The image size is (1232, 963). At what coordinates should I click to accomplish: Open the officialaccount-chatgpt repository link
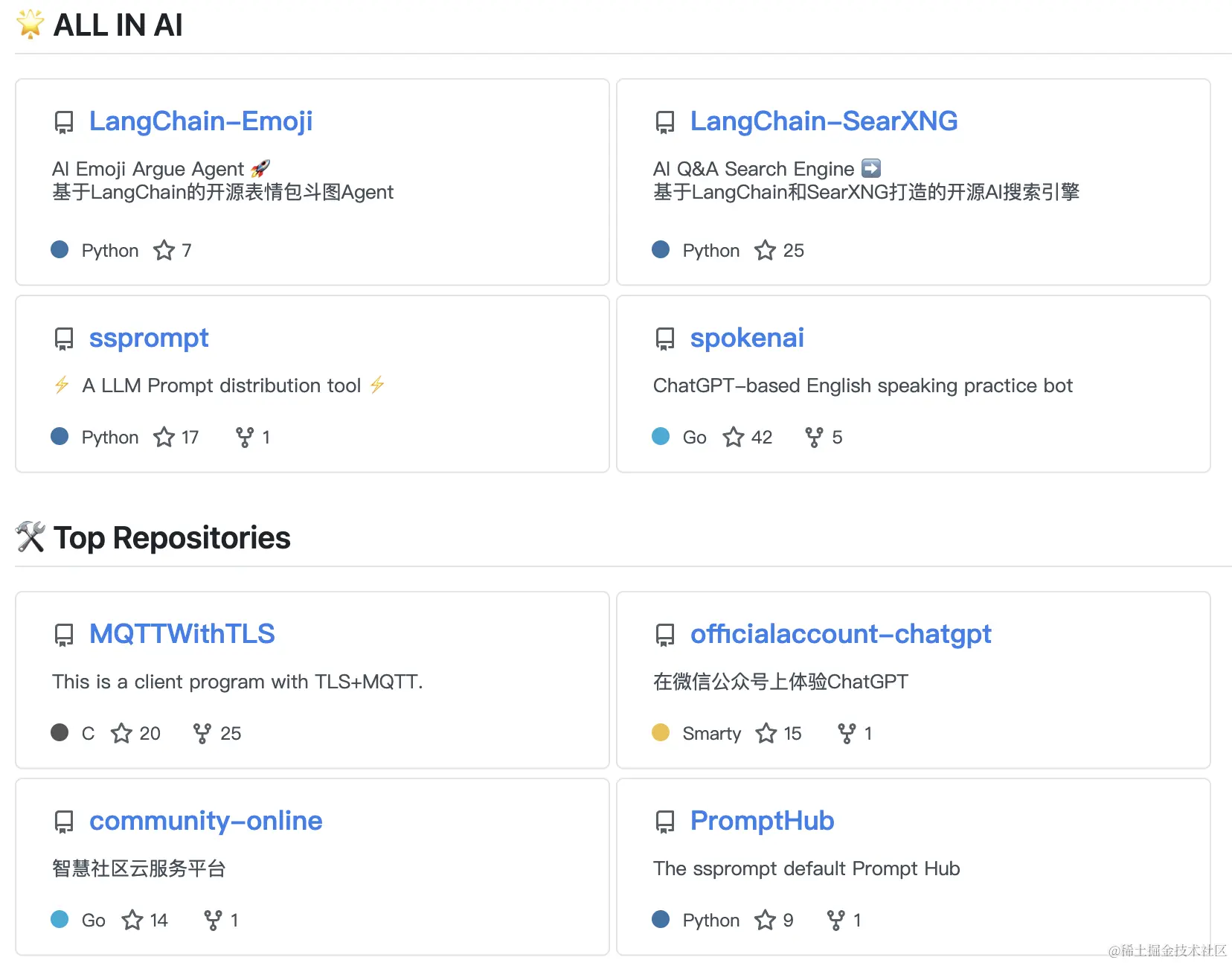point(841,634)
